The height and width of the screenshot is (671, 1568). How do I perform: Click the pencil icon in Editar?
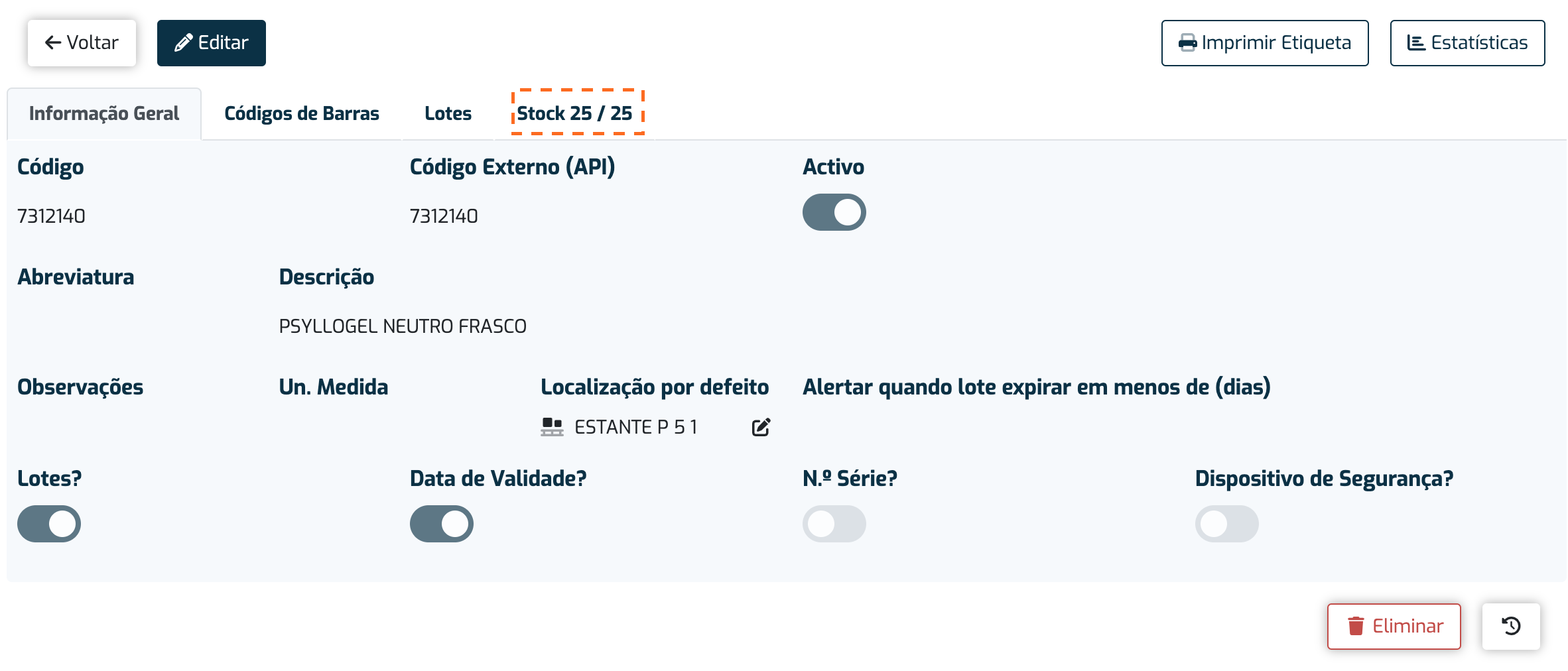pos(183,43)
